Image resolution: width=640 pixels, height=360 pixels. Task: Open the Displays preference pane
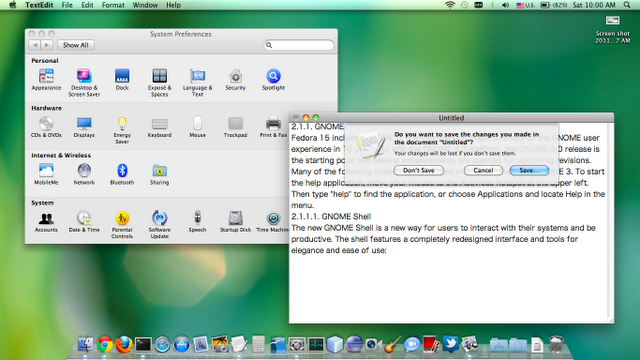84,127
